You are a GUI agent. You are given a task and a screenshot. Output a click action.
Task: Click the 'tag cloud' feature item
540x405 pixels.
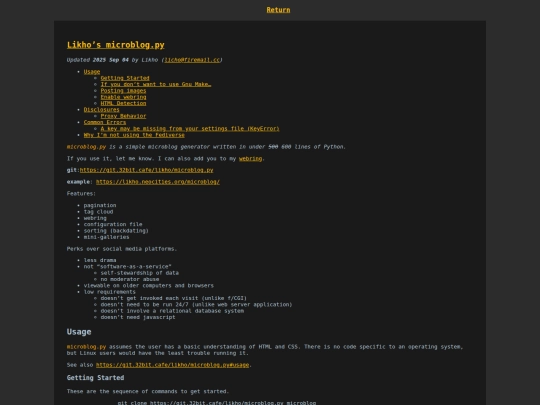(98, 212)
